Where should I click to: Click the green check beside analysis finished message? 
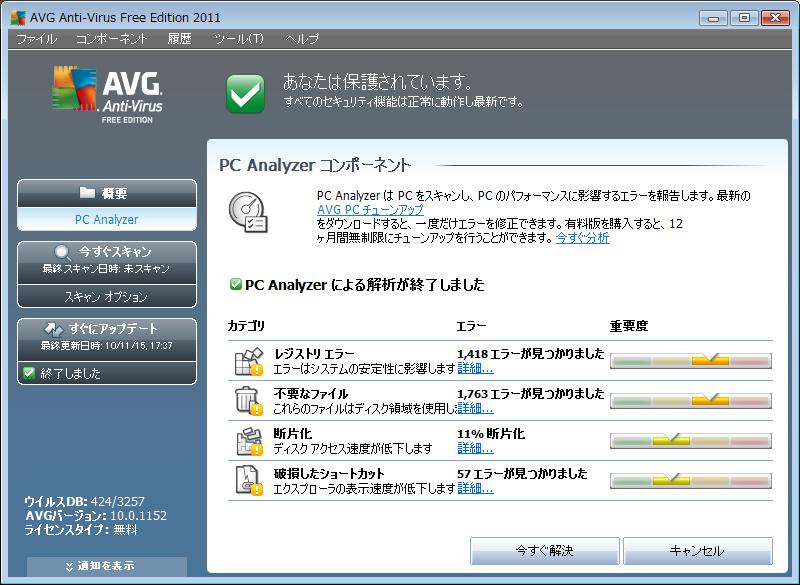coord(235,284)
